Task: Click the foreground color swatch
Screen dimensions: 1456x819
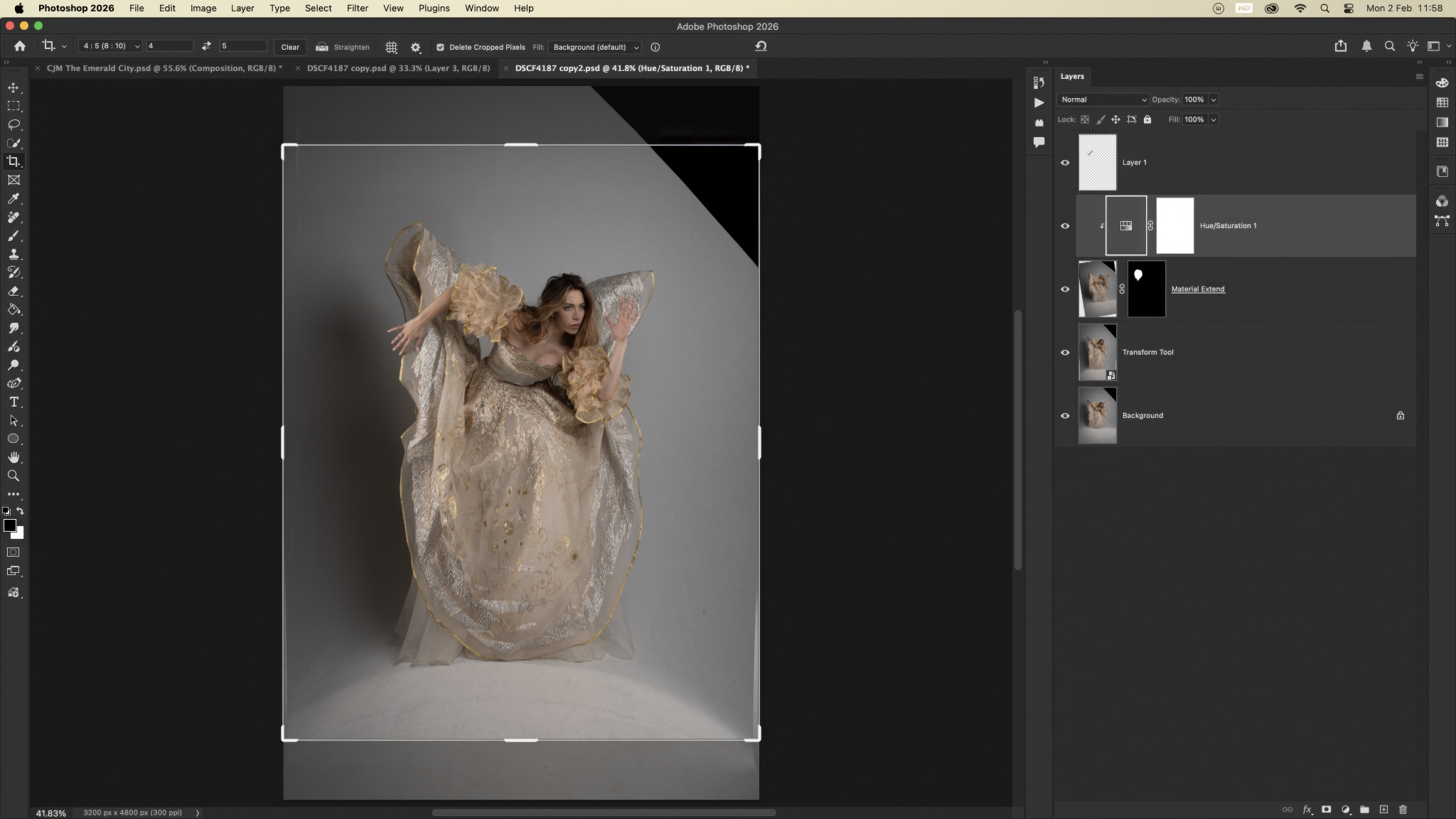Action: (9, 525)
